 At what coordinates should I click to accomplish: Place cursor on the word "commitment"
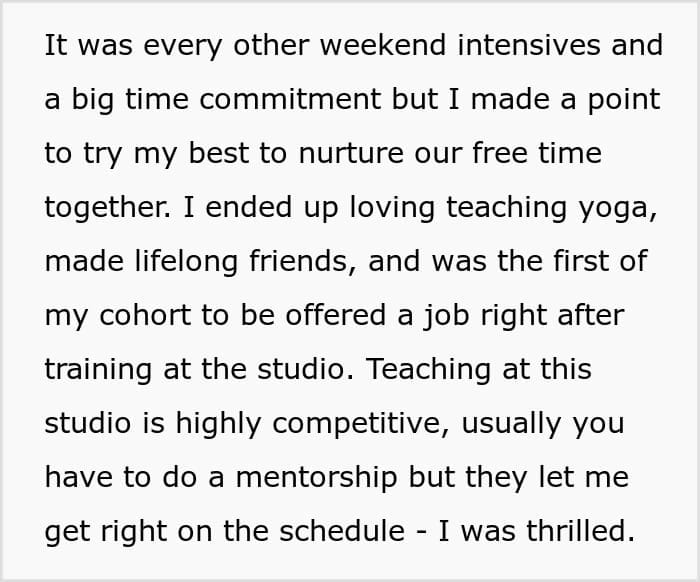pos(290,99)
